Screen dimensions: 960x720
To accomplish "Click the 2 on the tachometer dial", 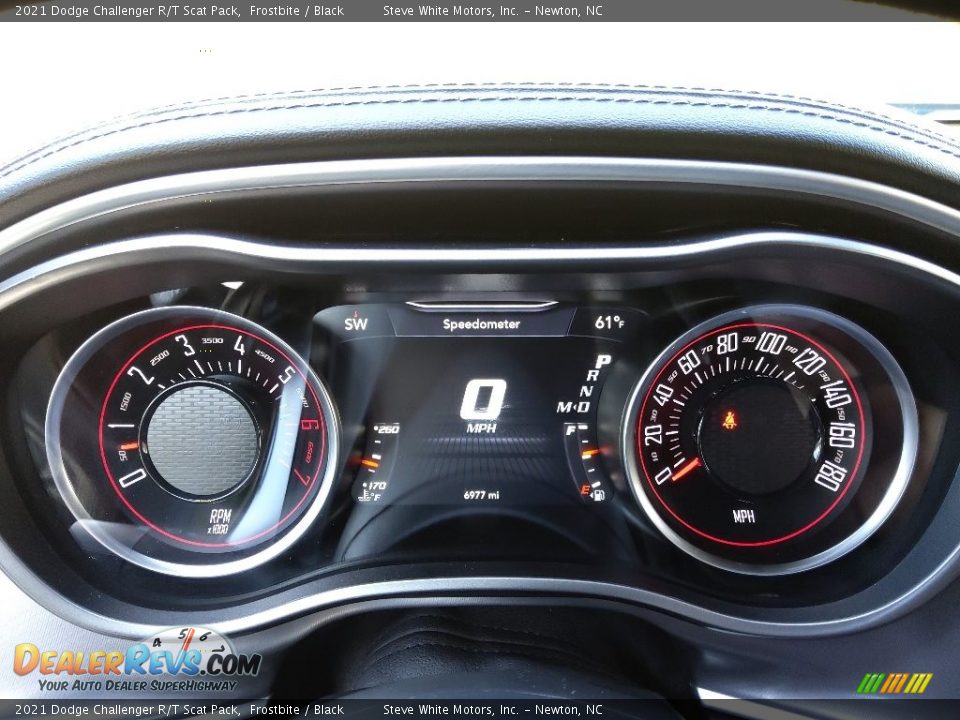I will [x=141, y=373].
